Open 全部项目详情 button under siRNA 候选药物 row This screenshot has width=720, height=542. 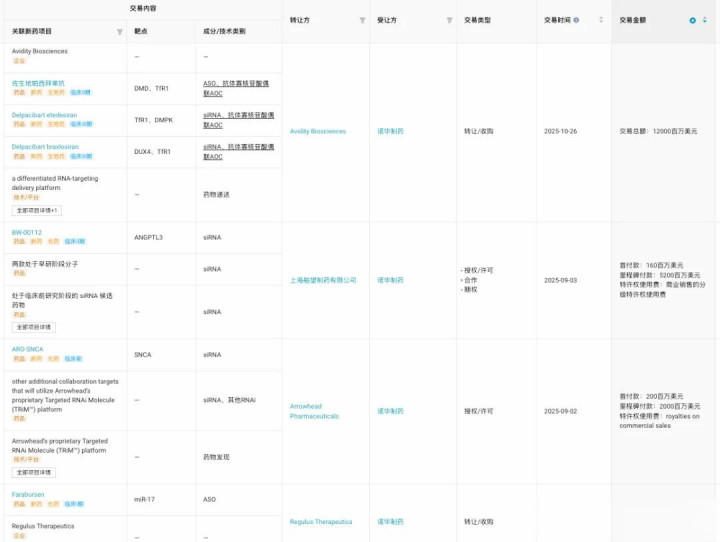(x=34, y=327)
